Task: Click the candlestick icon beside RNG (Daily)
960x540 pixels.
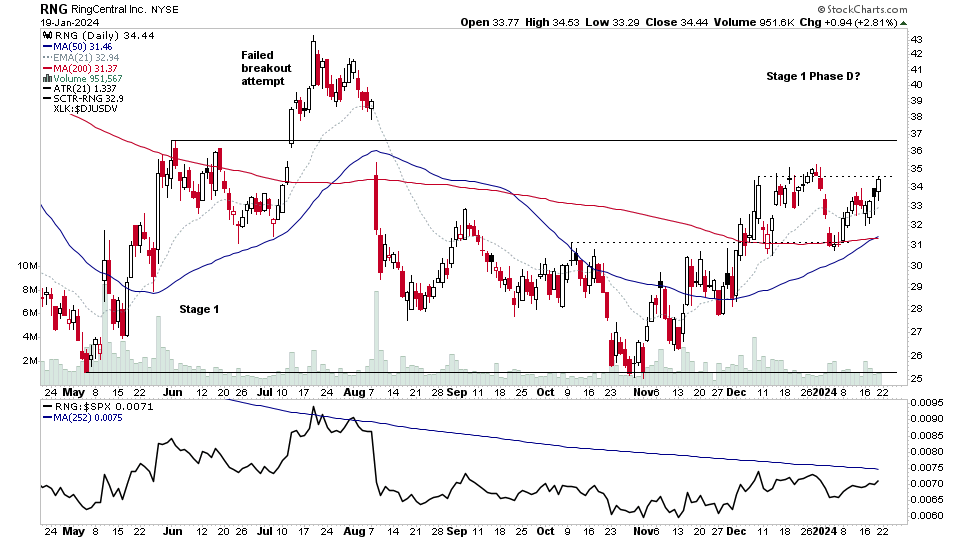Action: pos(47,36)
